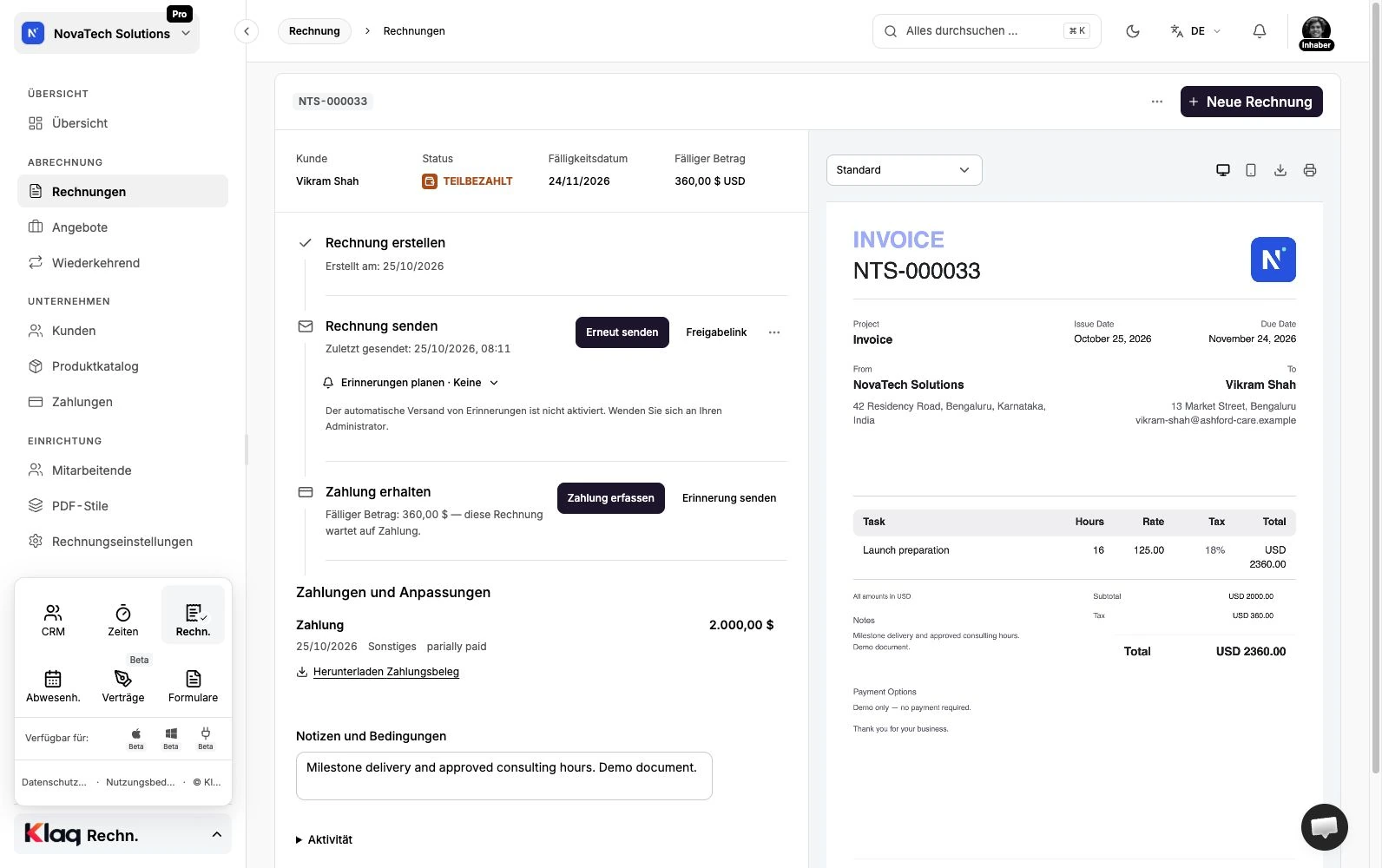The image size is (1382, 868).
Task: Click Zahlung erfassen button
Action: point(611,498)
